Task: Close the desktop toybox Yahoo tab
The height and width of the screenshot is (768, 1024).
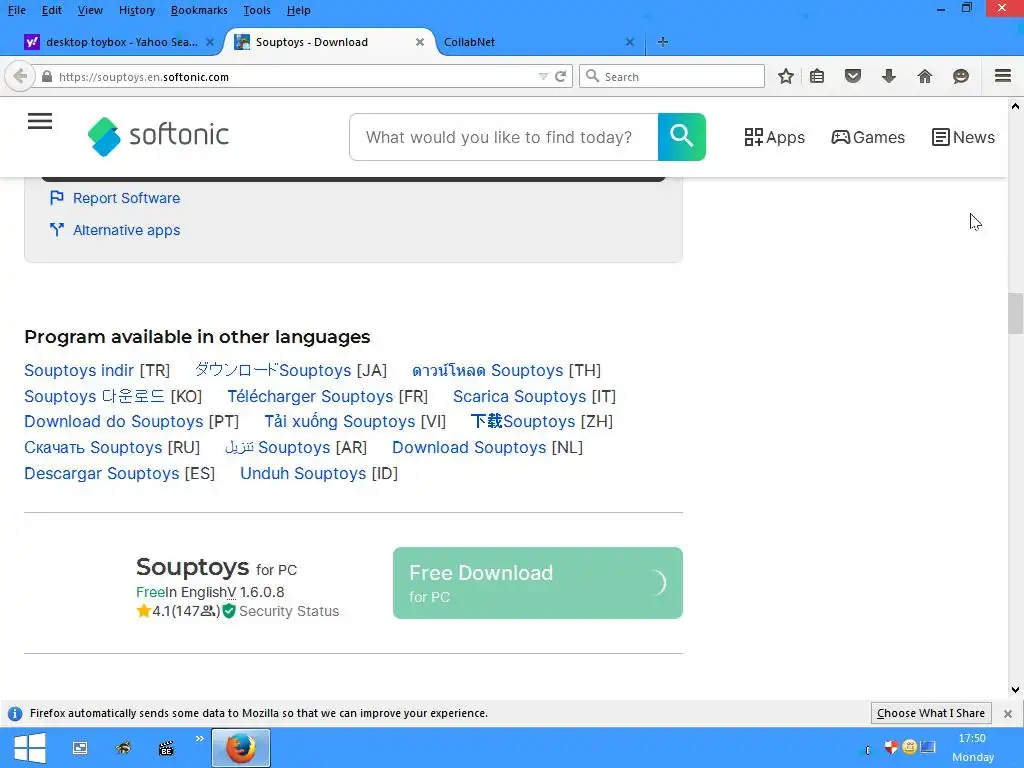Action: (x=210, y=42)
